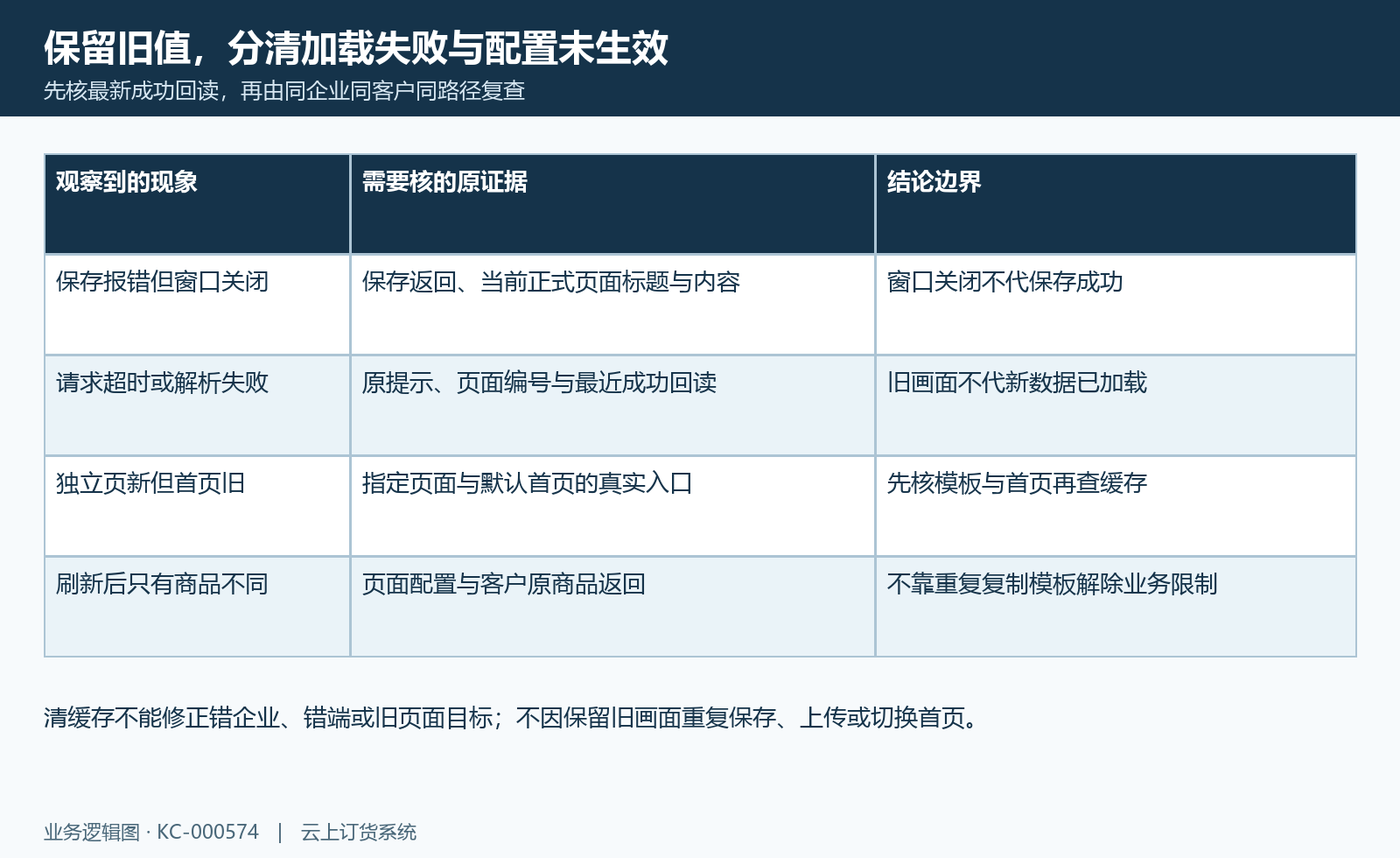Click the 结论边界 column header
The height and width of the screenshot is (858, 1400).
pyautogui.click(x=1116, y=204)
